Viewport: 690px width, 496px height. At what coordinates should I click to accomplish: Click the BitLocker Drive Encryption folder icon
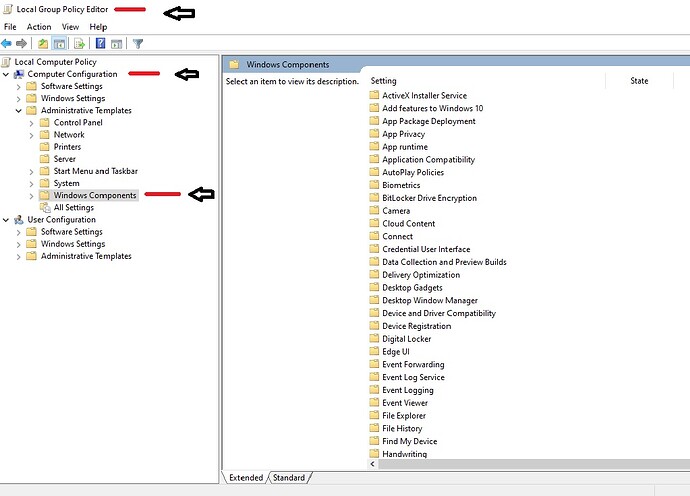(374, 198)
